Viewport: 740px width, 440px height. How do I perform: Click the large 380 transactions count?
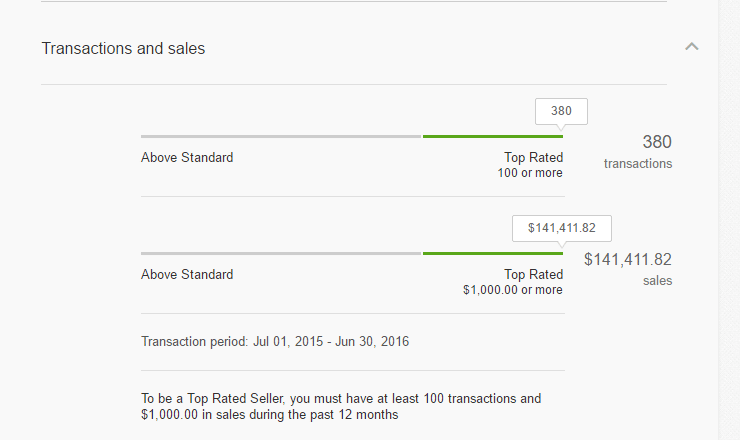coord(657,142)
